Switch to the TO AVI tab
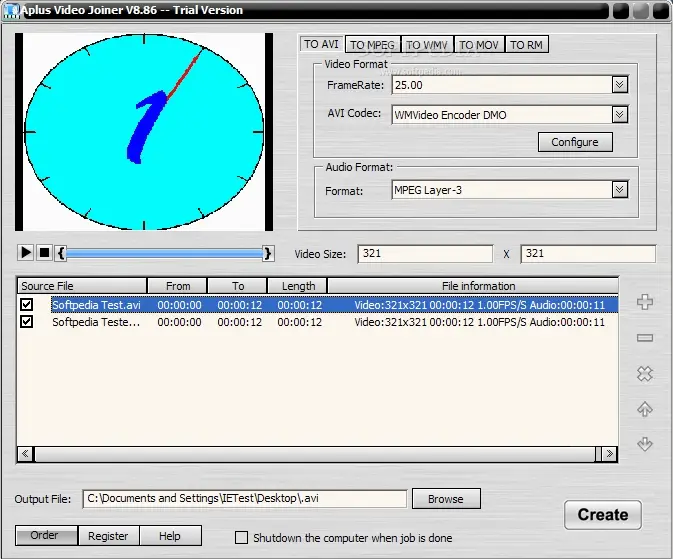The height and width of the screenshot is (559, 673). tap(321, 44)
